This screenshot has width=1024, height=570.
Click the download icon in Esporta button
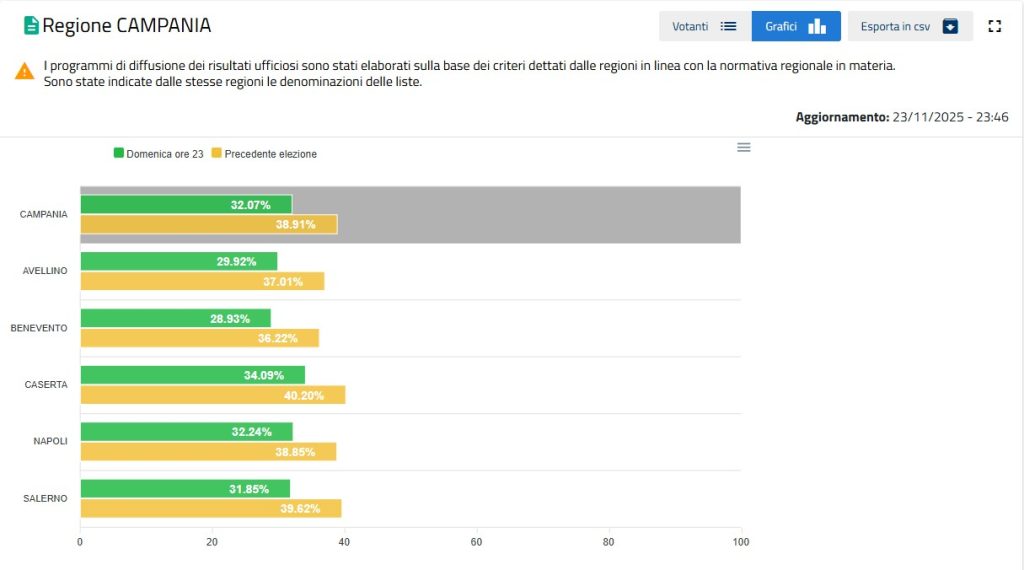coord(950,26)
